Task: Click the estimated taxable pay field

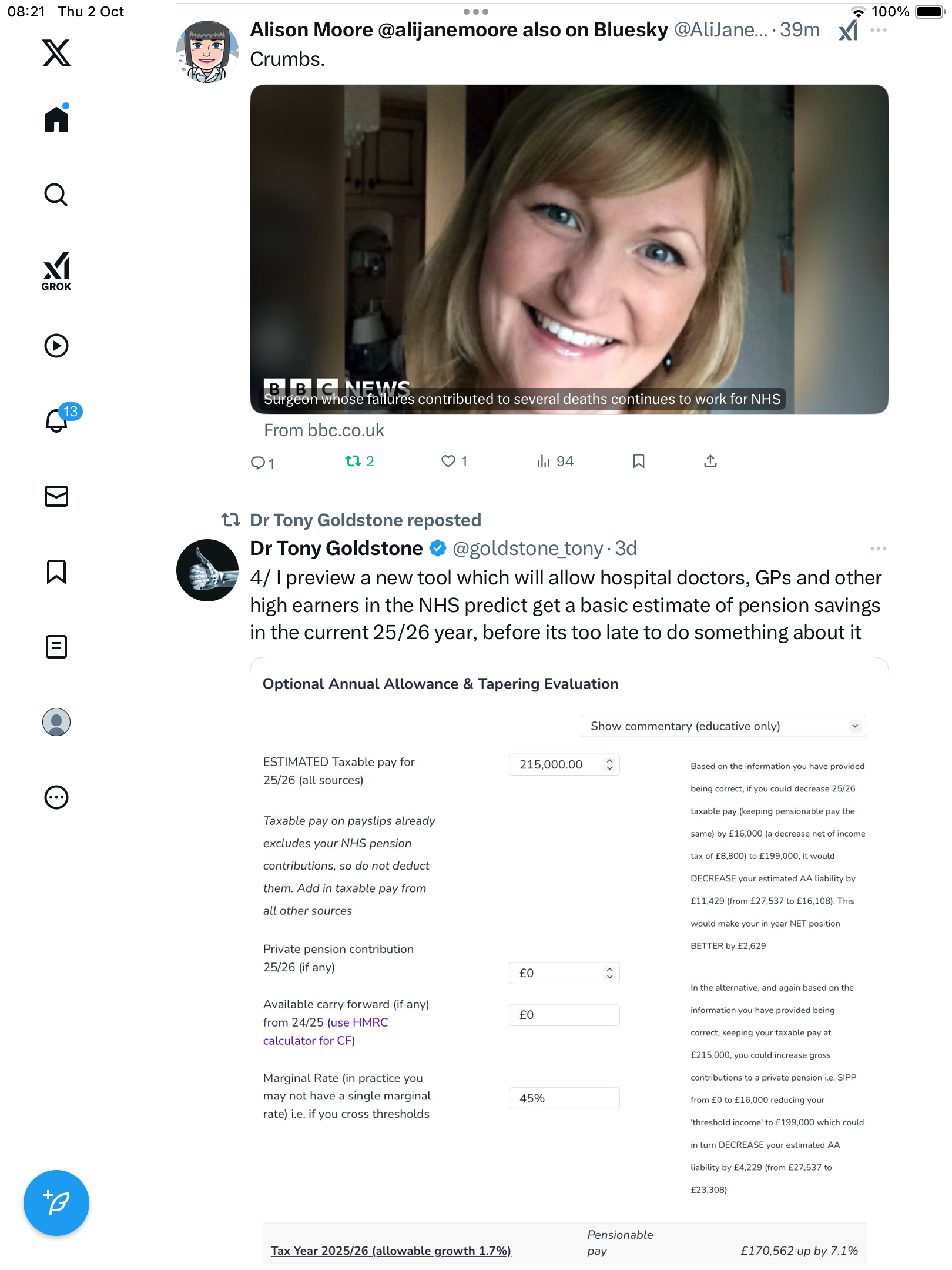Action: 557,764
